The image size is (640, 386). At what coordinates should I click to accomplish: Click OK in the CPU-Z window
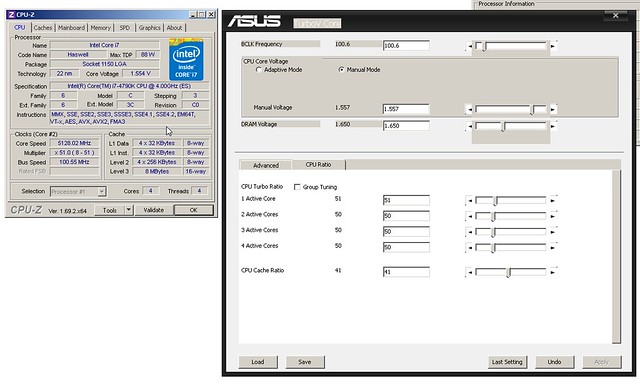[x=194, y=210]
